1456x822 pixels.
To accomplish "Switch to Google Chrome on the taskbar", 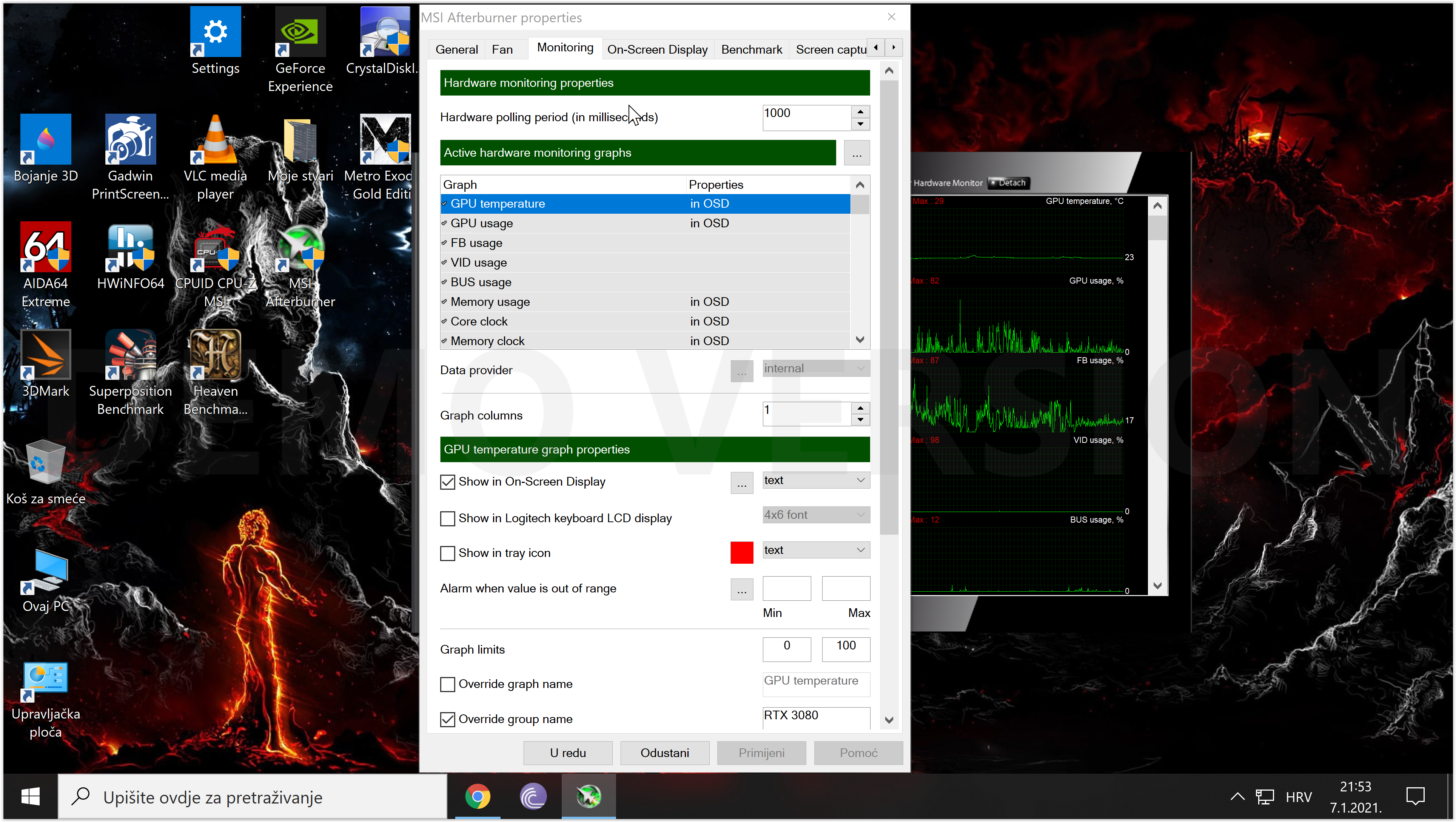I will 478,797.
